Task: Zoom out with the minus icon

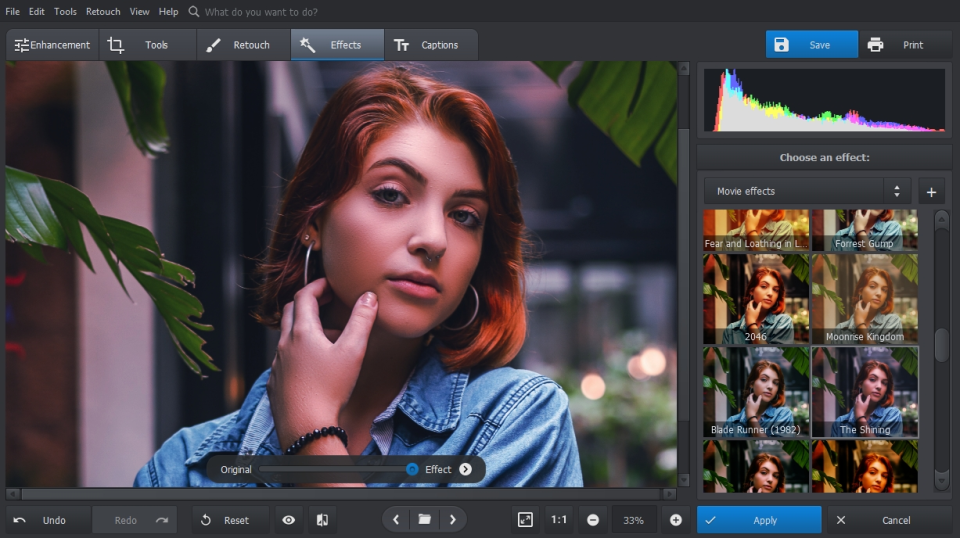Action: point(593,520)
